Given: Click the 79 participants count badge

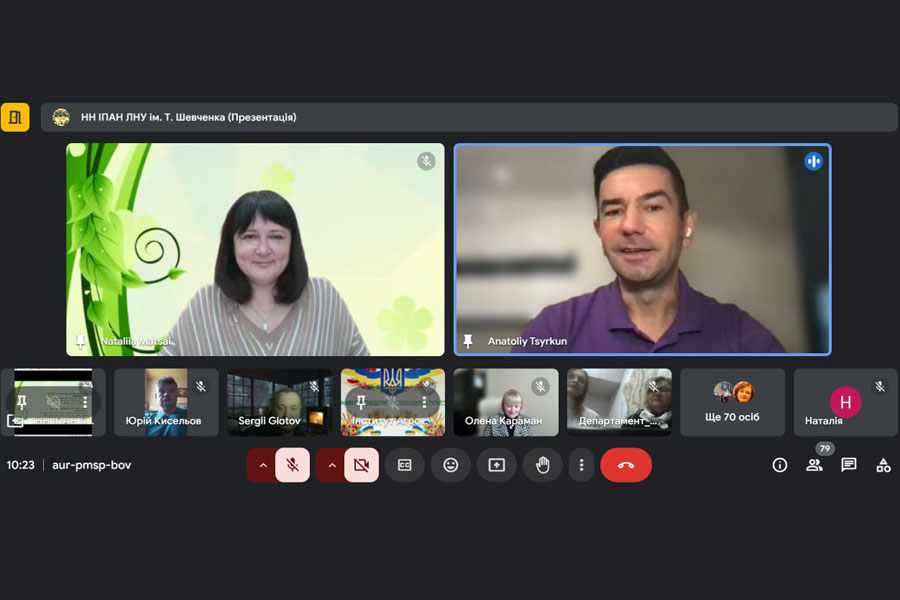Looking at the screenshot, I should (x=825, y=448).
